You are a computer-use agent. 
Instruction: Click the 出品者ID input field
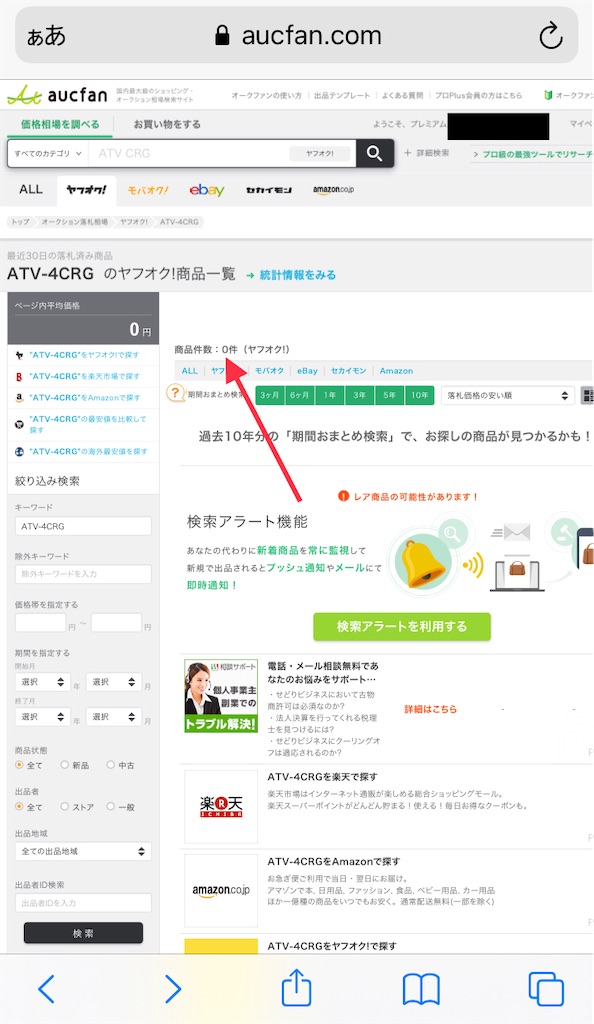[x=83, y=903]
